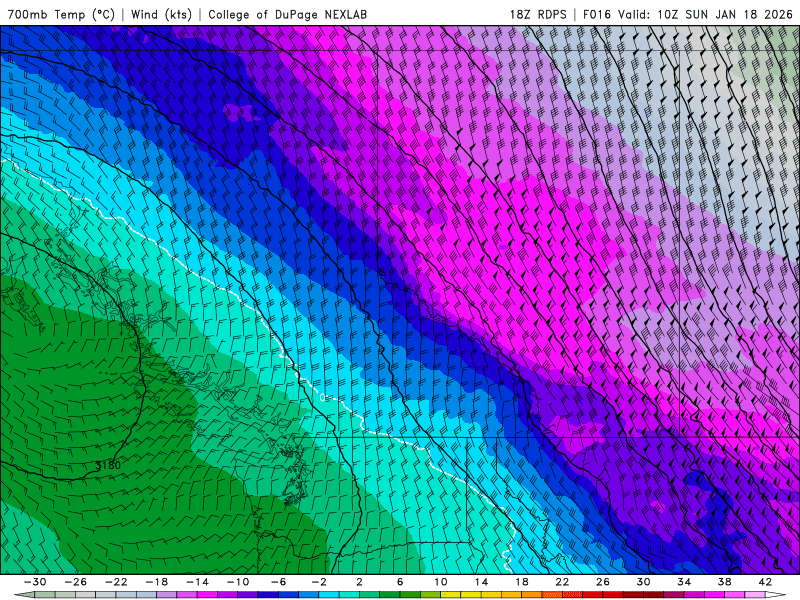The image size is (800, 600).
Task: Click the white "0" isotherm label on the map
Action: [322, 397]
